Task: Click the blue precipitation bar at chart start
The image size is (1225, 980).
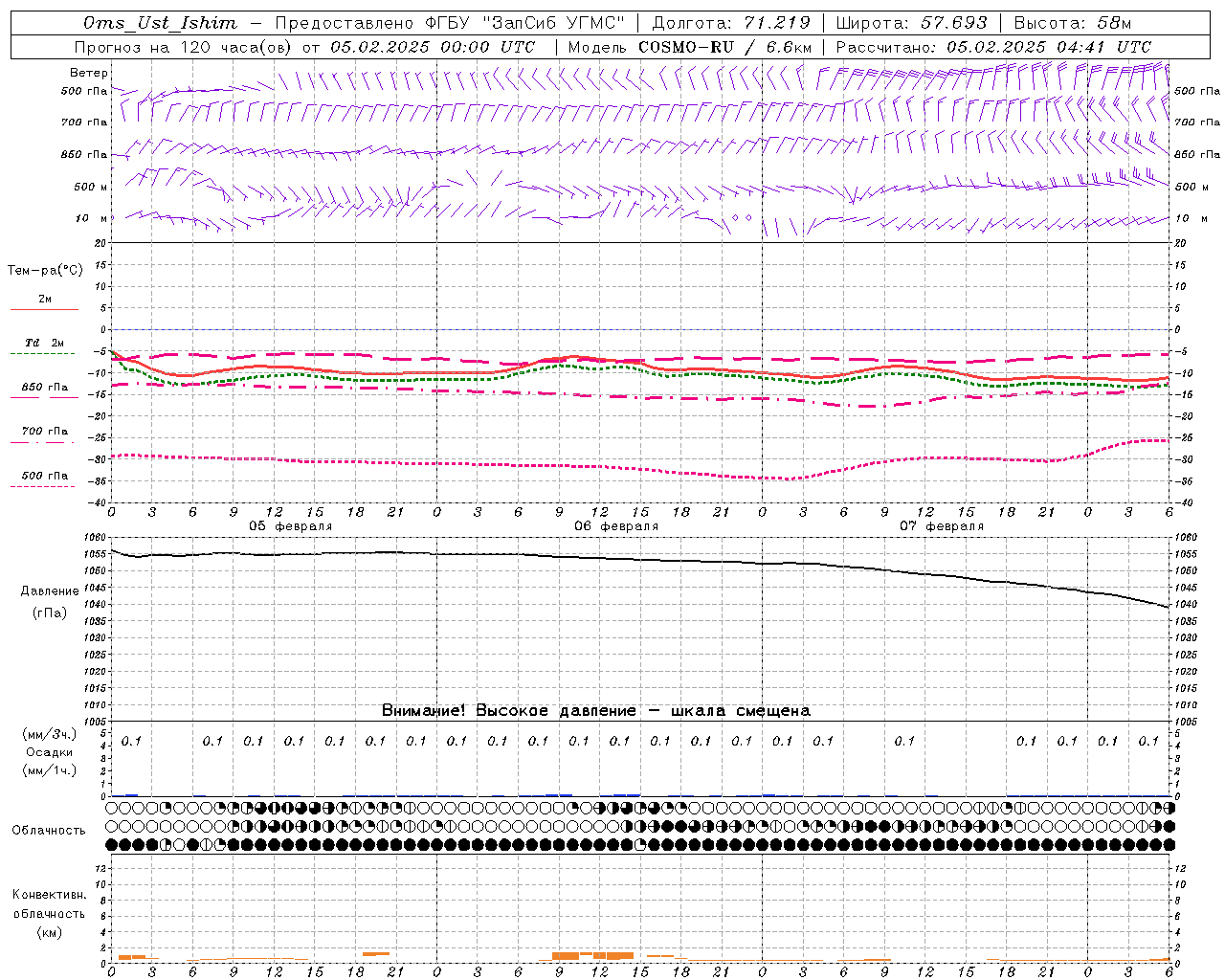Action: click(131, 794)
